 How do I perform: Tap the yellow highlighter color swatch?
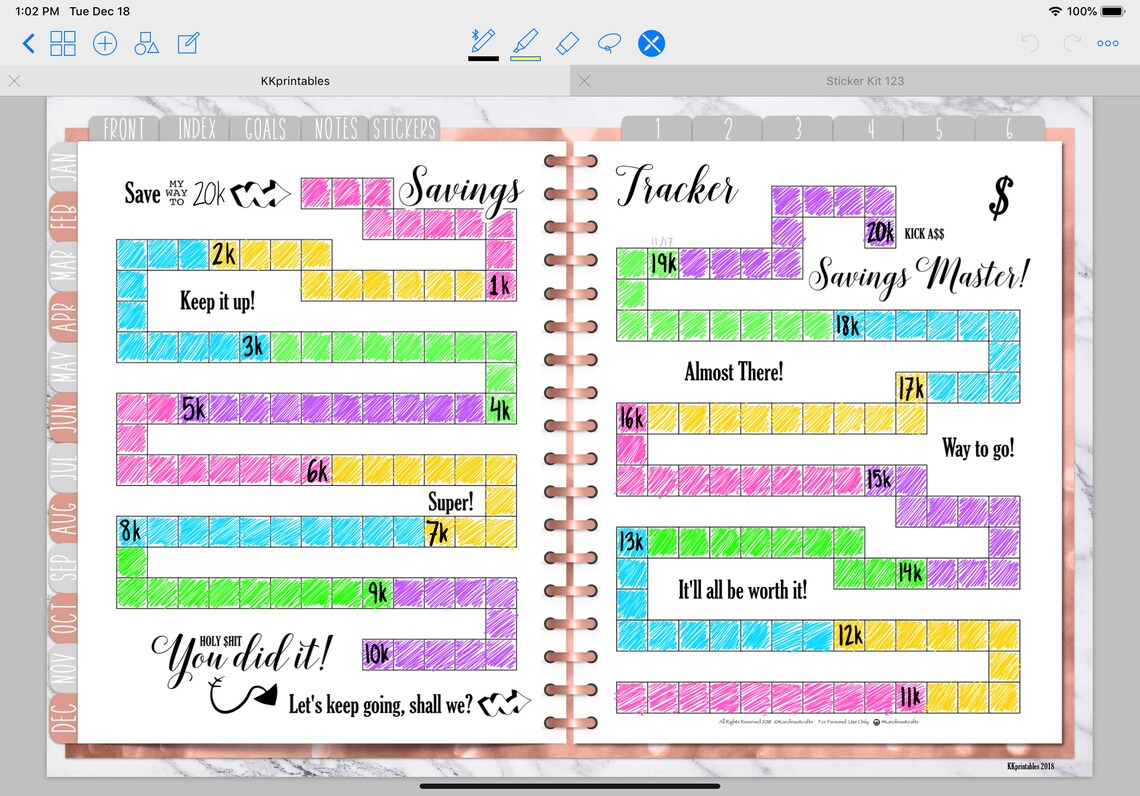click(526, 58)
